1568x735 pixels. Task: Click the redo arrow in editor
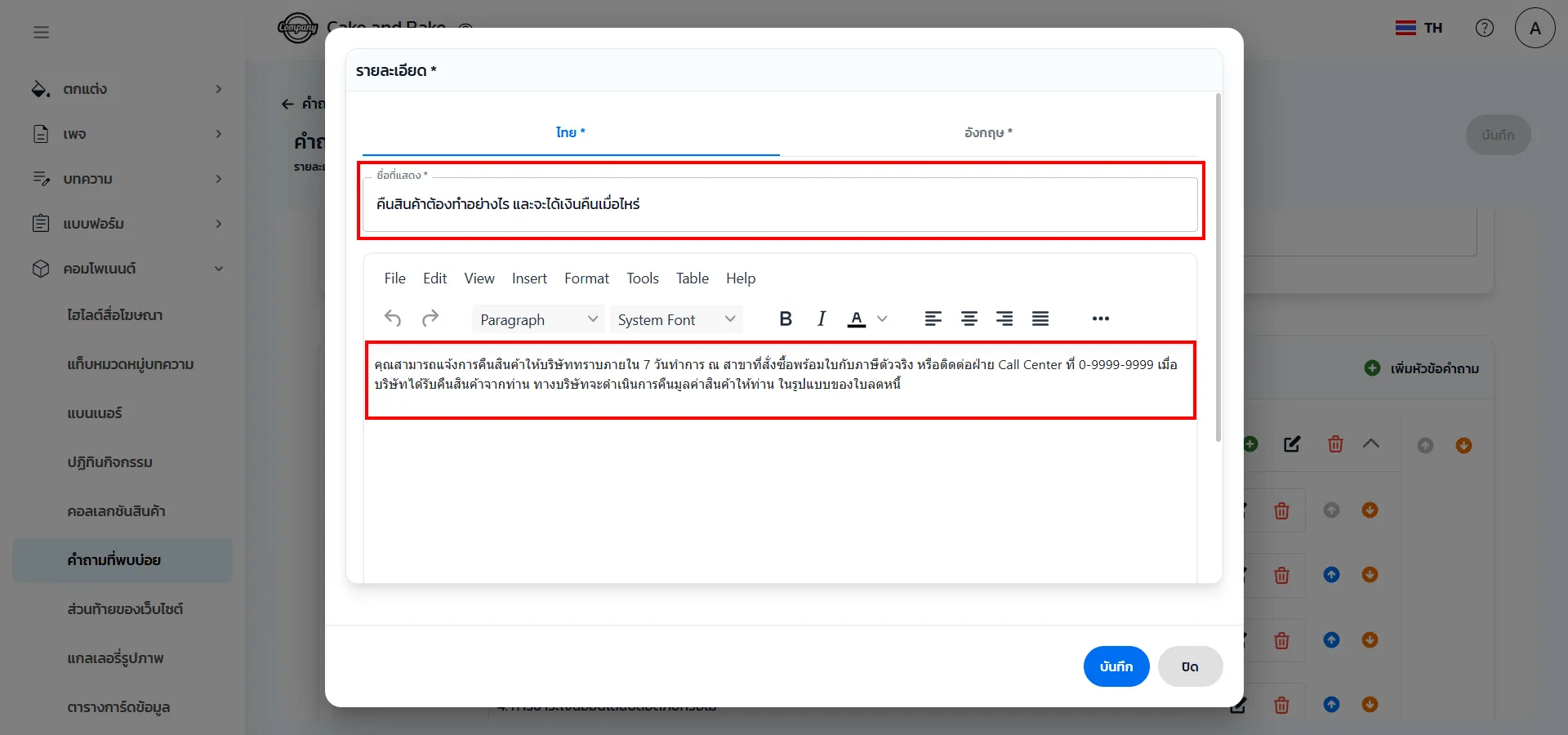(x=430, y=319)
